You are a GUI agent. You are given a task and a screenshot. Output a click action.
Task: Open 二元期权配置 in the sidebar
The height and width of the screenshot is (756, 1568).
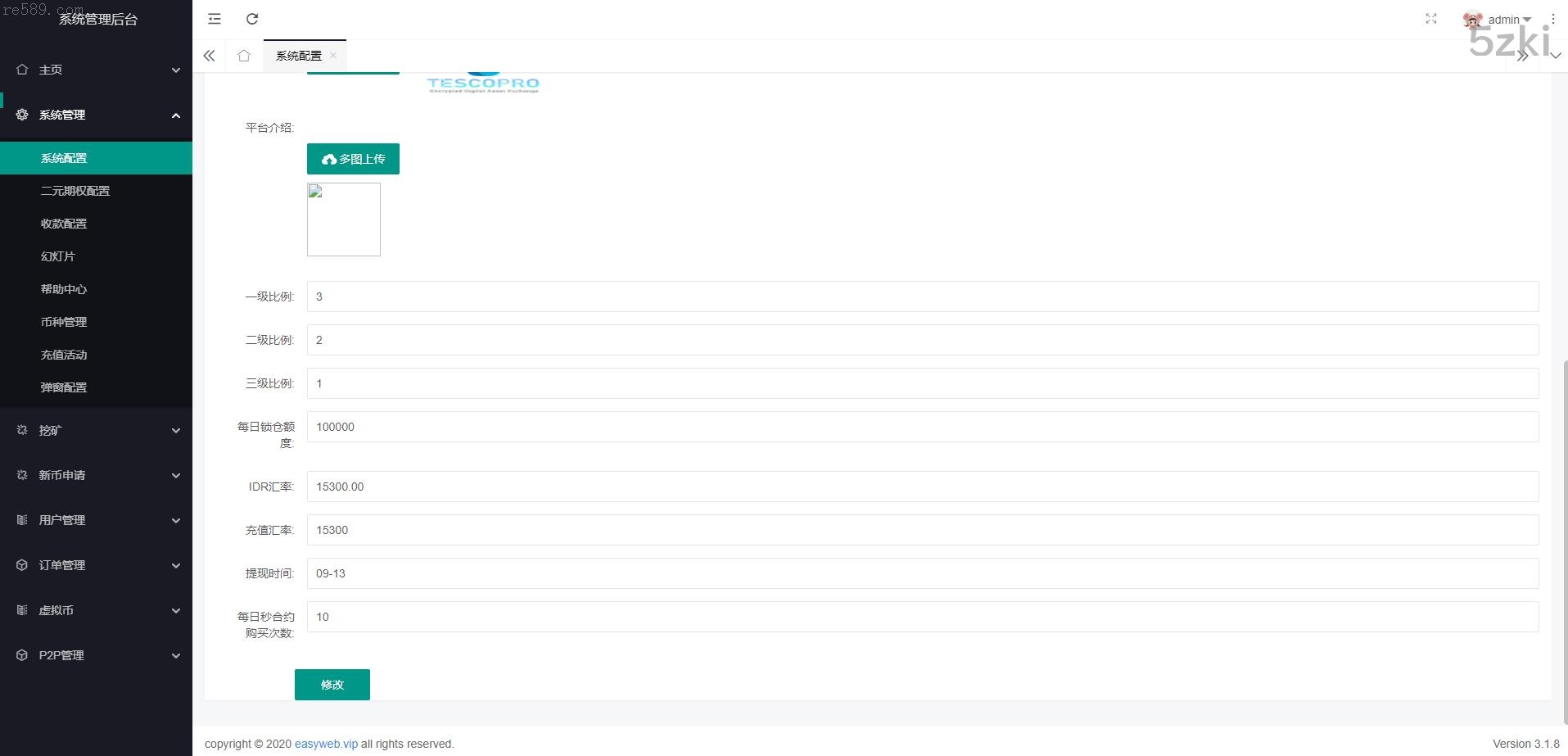[75, 191]
